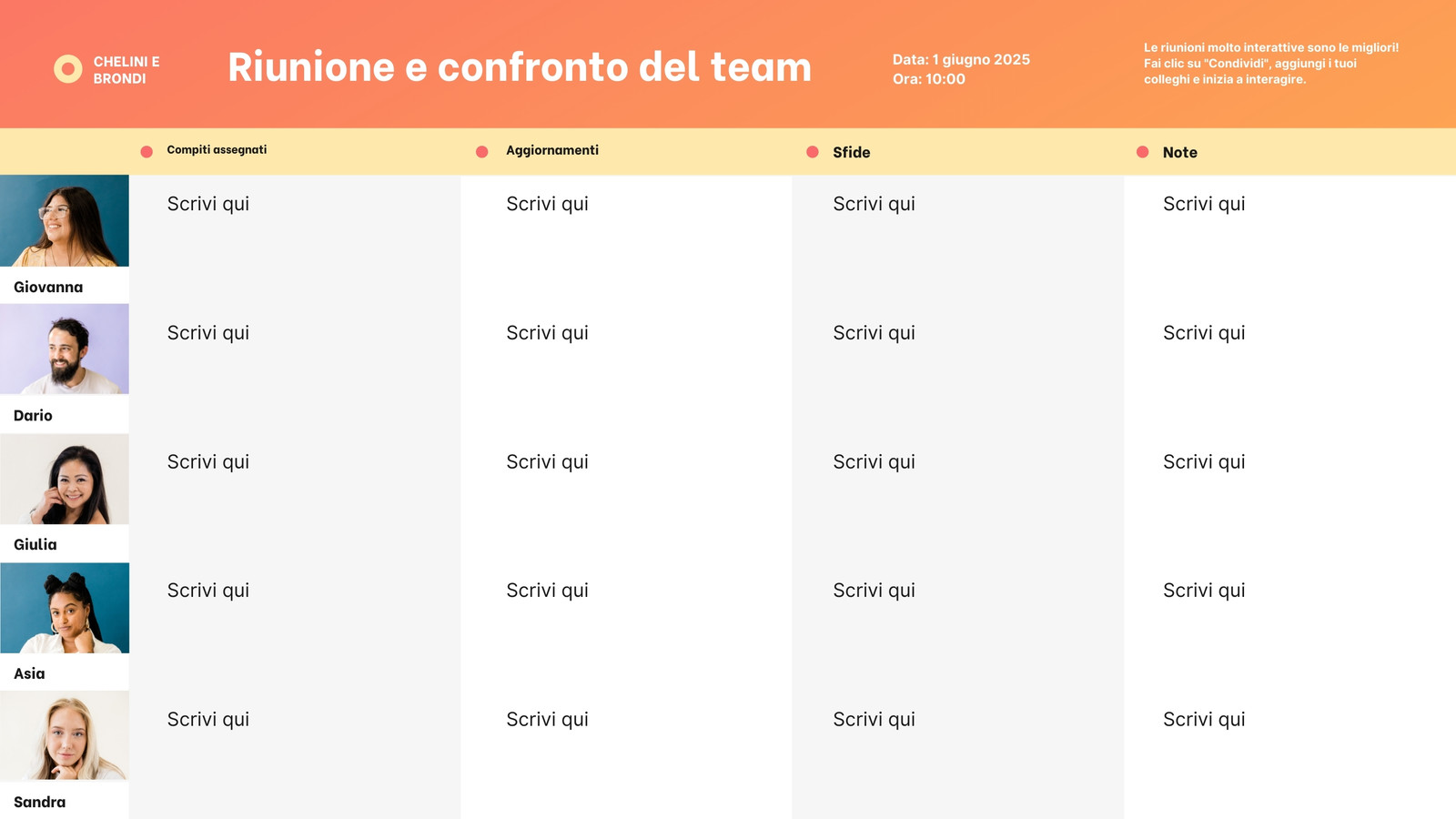1456x819 pixels.
Task: Click the Ora: 10:00 time text
Action: 928,79
